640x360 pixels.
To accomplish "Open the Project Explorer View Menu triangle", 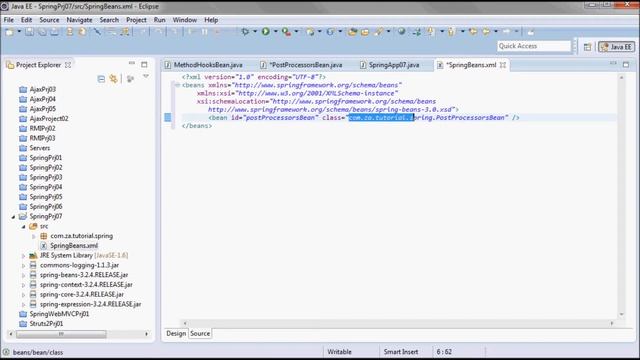I will pos(146,77).
